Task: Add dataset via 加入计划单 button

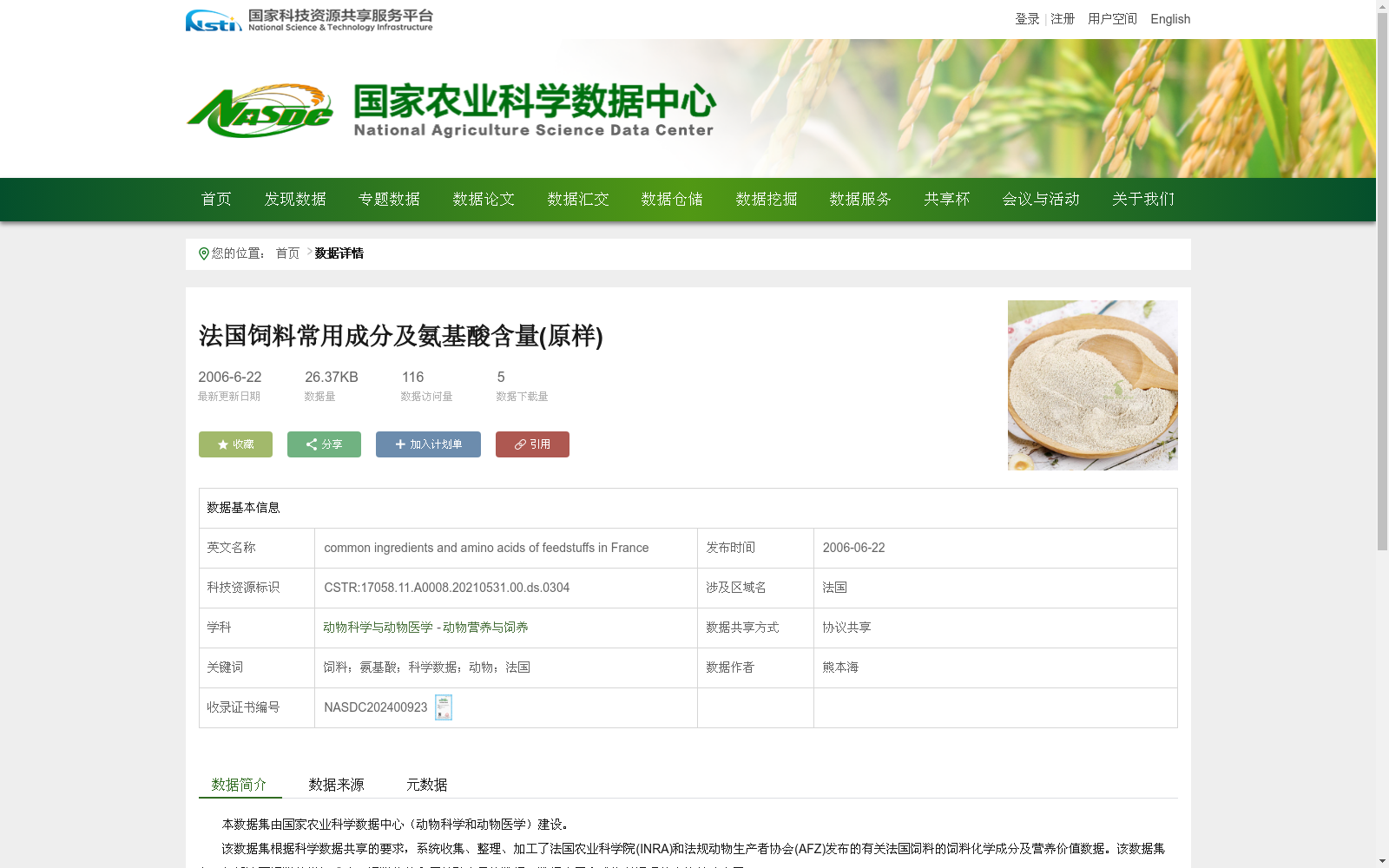Action: pos(428,444)
